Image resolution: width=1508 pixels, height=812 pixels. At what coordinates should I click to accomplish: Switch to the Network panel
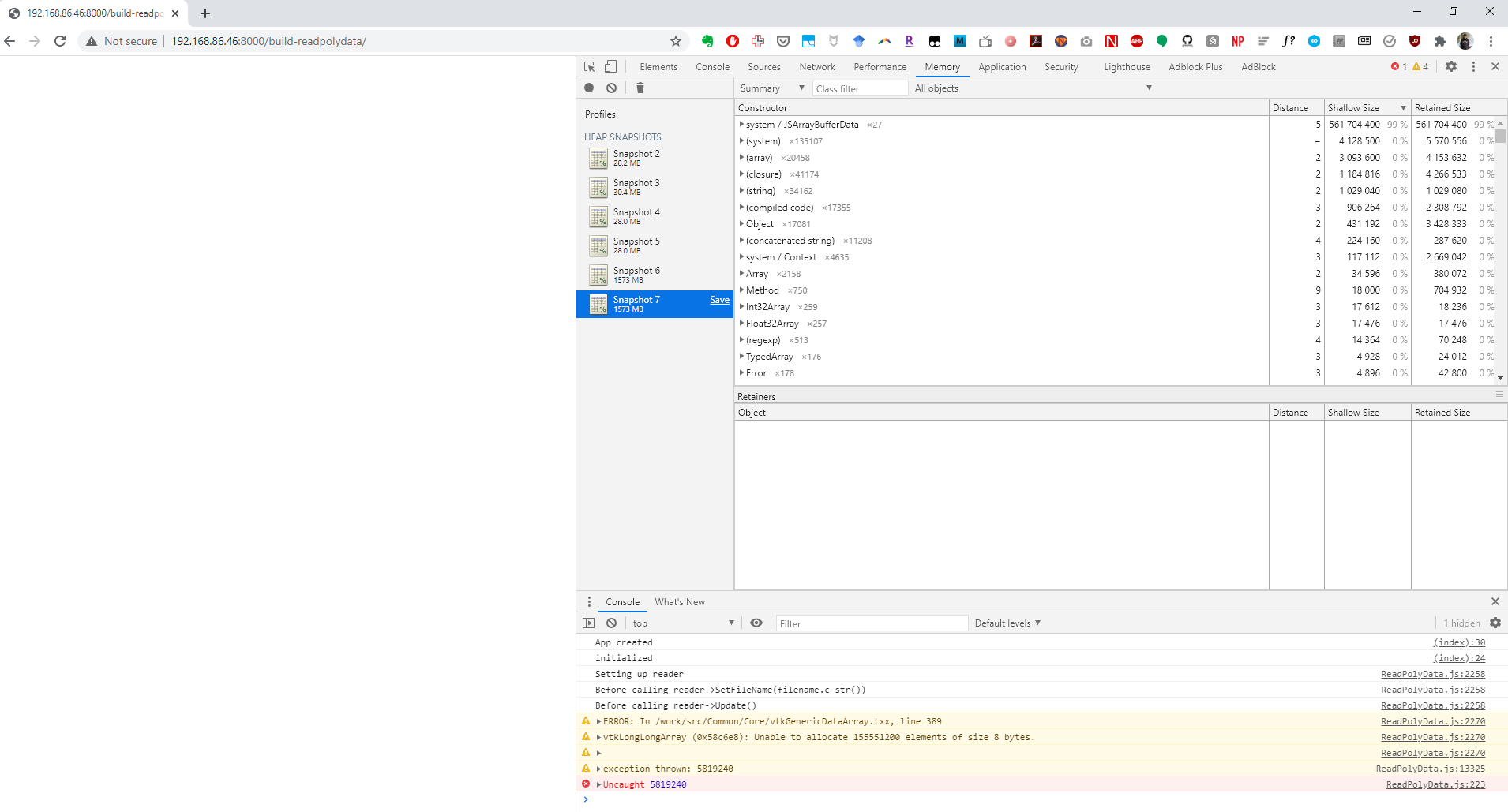(x=816, y=66)
